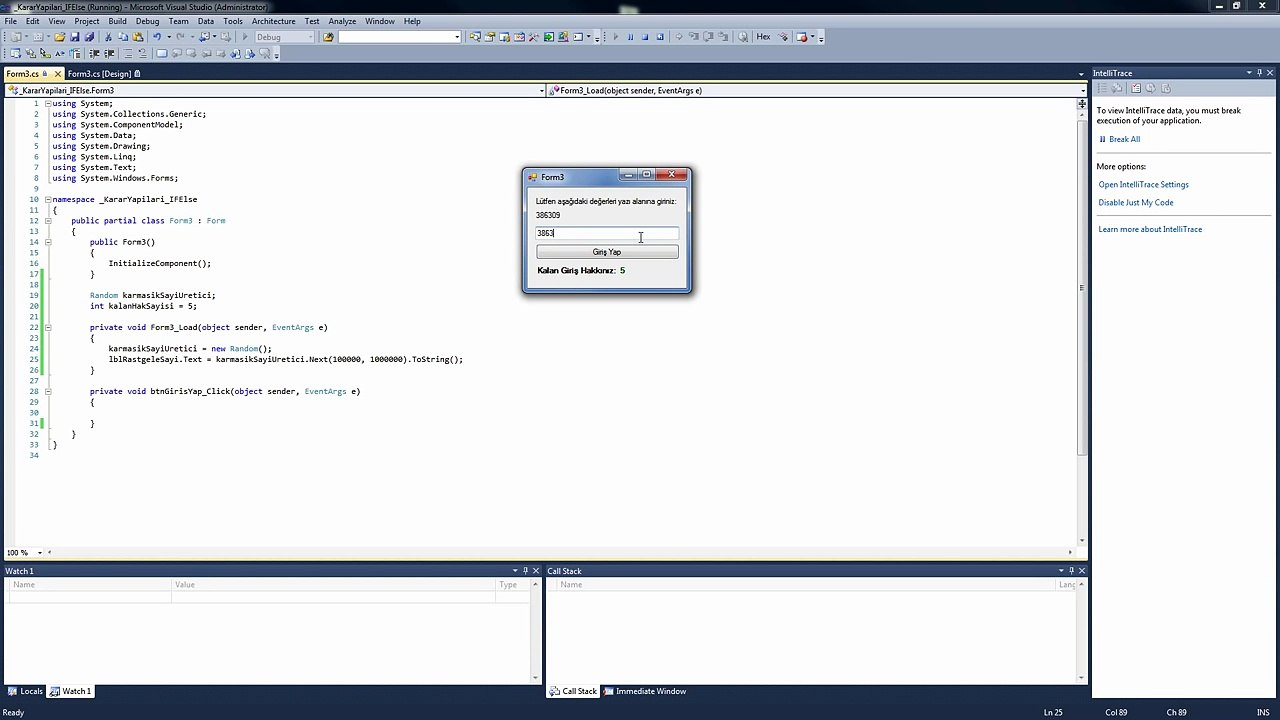Click the Cut scissors icon

point(109,37)
